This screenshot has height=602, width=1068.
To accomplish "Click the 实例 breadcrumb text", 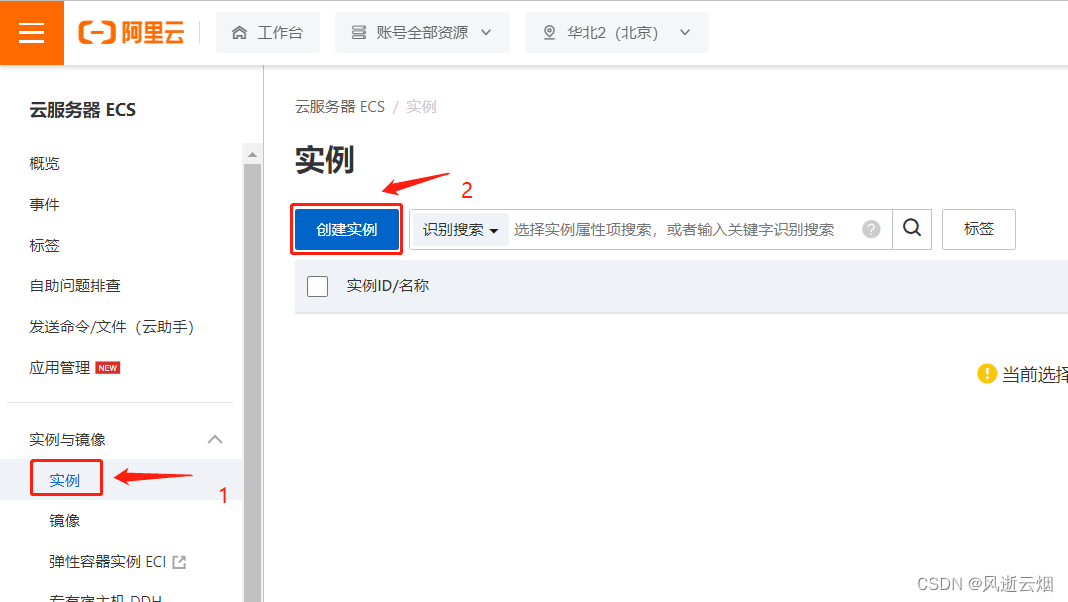I will [x=421, y=107].
